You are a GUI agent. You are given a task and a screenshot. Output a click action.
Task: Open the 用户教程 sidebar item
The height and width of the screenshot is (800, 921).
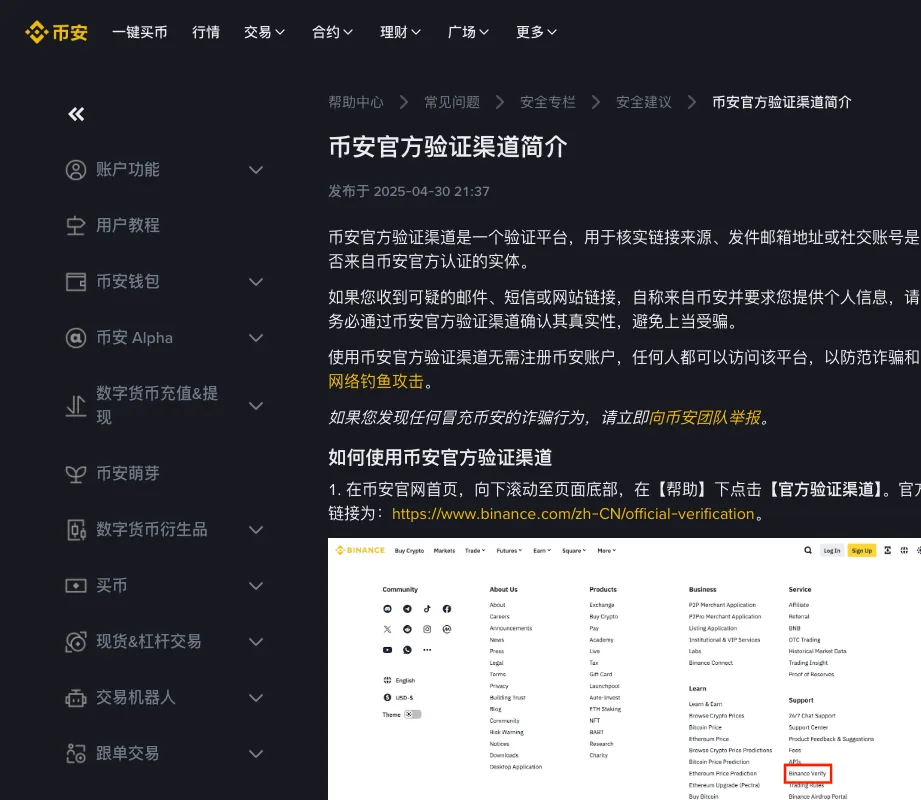click(128, 226)
